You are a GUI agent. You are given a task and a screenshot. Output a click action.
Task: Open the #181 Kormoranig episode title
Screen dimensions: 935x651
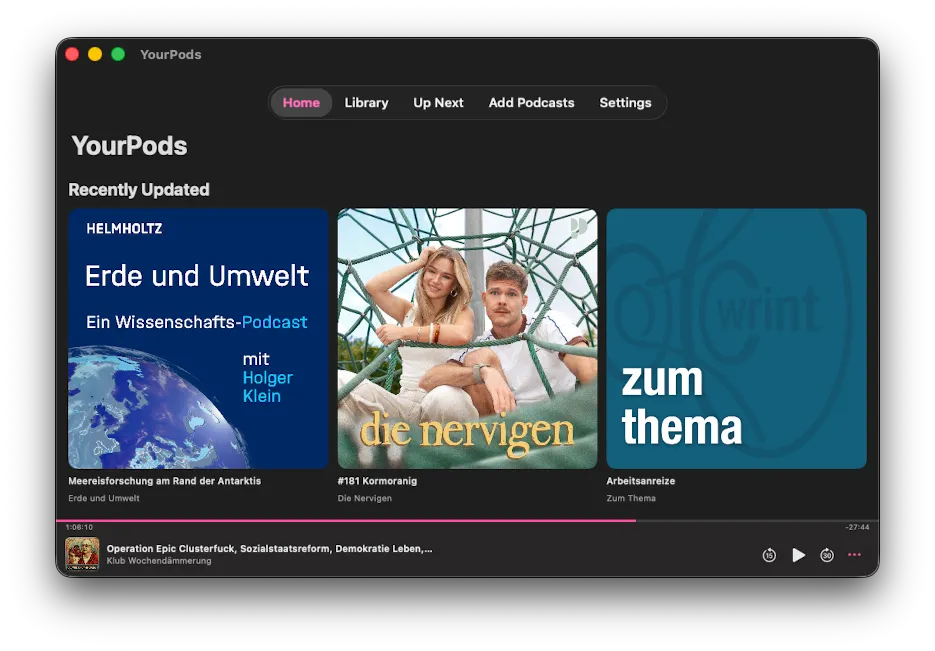coord(377,481)
